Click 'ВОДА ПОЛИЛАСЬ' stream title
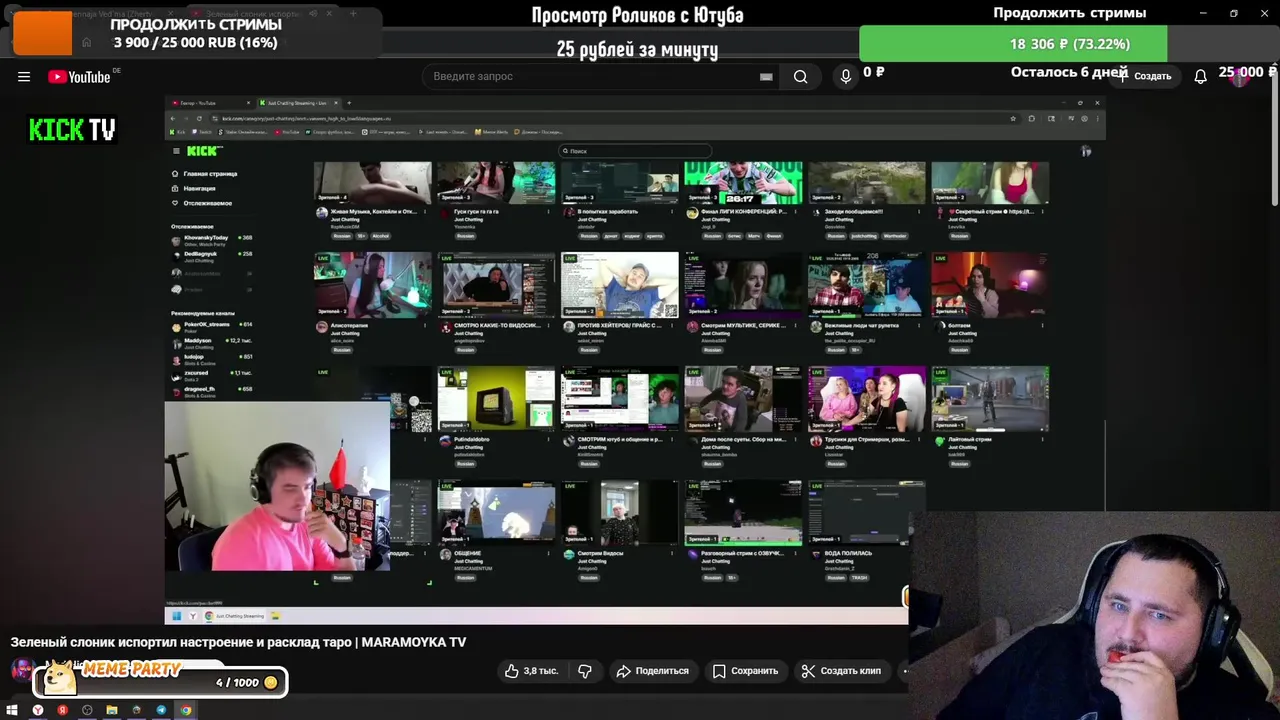 coord(848,553)
